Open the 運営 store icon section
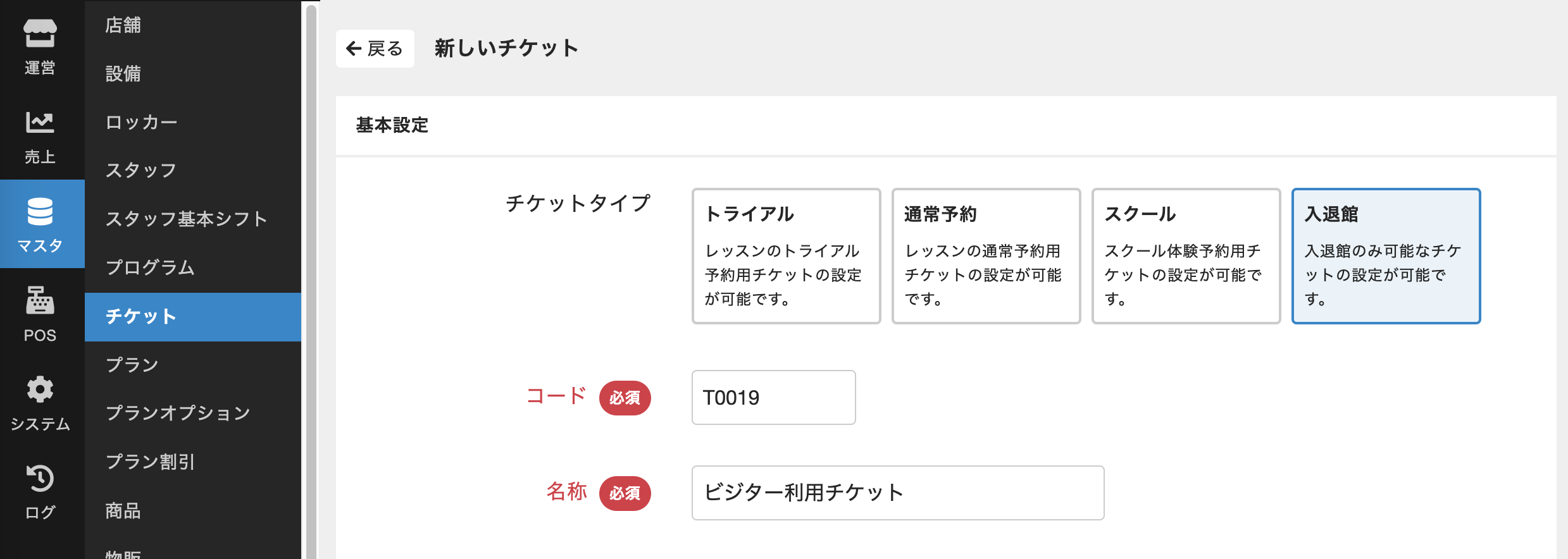 (40, 46)
